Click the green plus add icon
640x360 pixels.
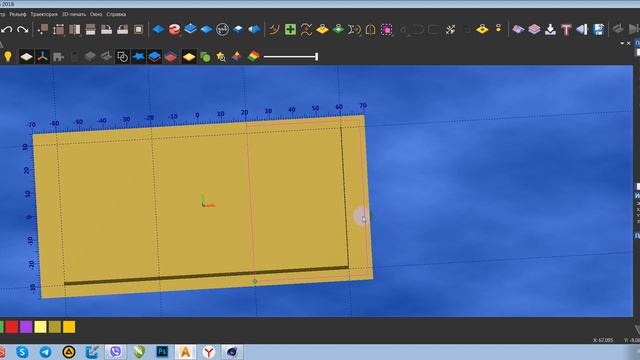coord(290,29)
